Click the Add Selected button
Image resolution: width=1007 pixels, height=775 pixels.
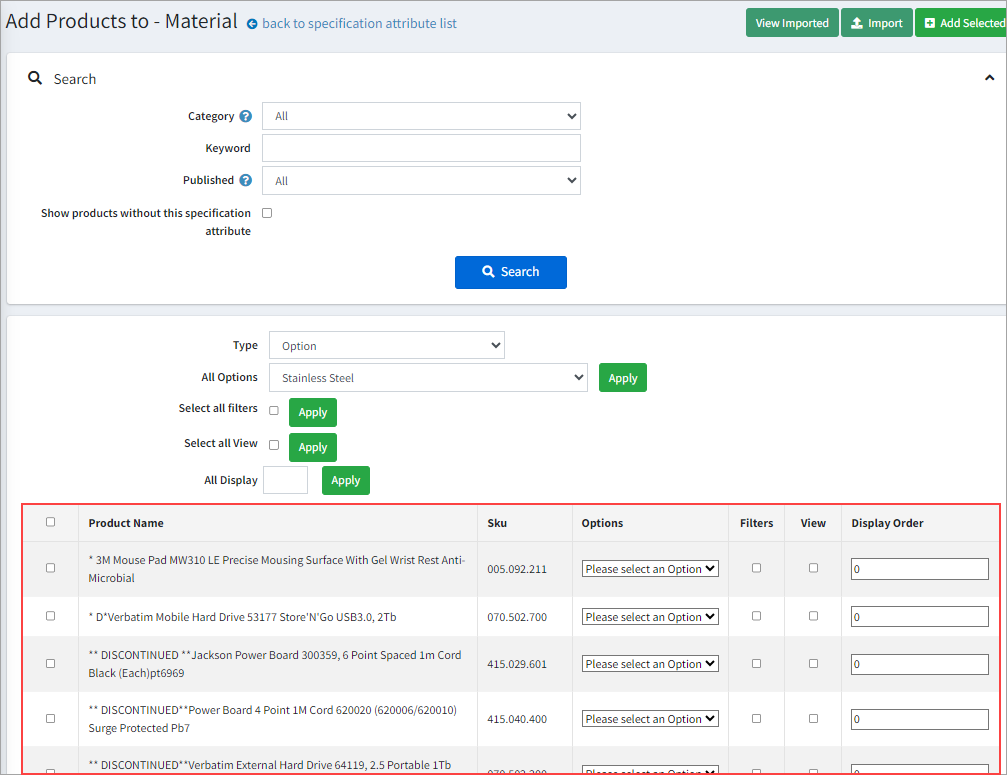962,23
